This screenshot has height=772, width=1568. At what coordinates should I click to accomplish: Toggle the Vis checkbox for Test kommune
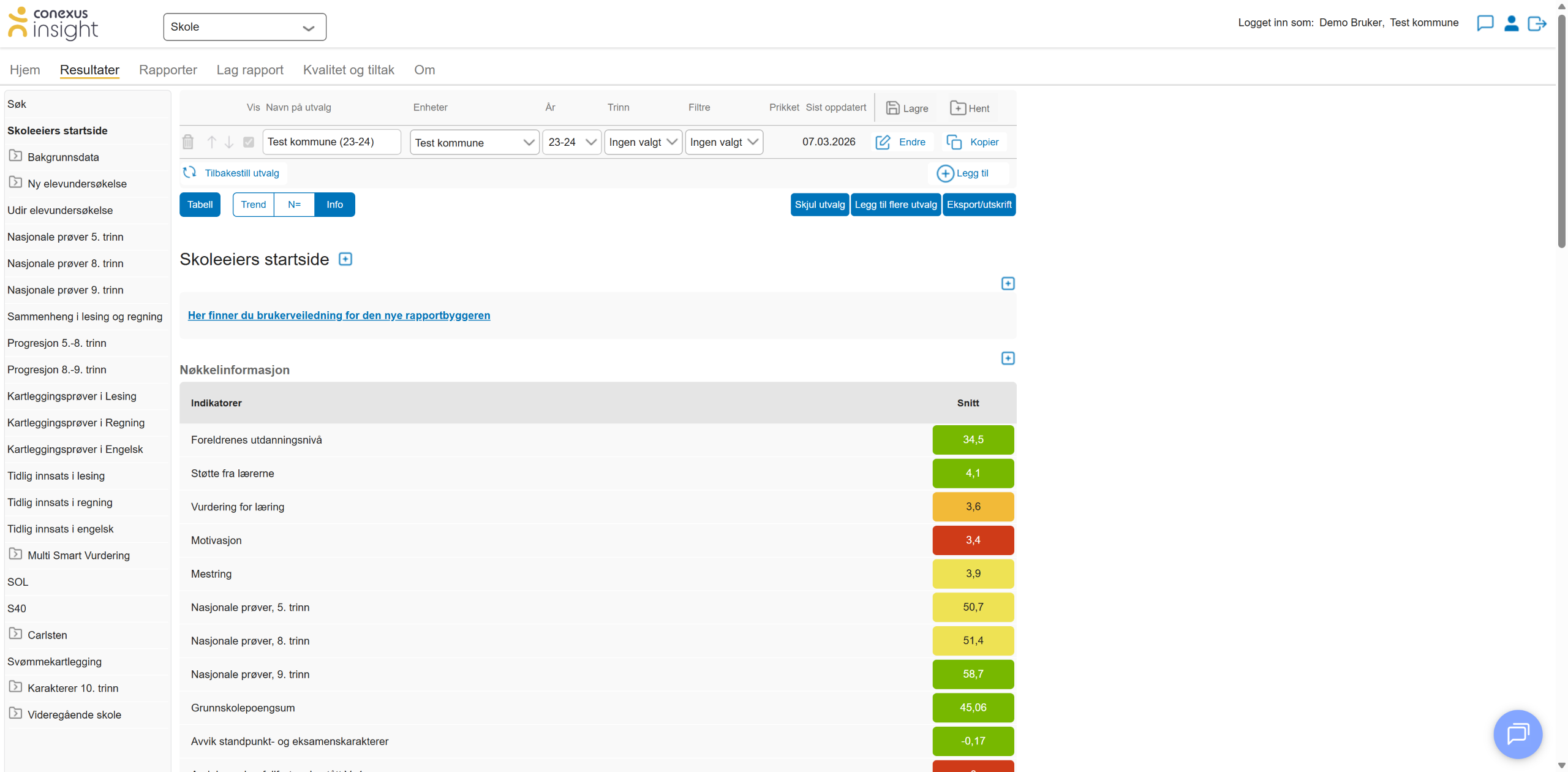click(249, 142)
